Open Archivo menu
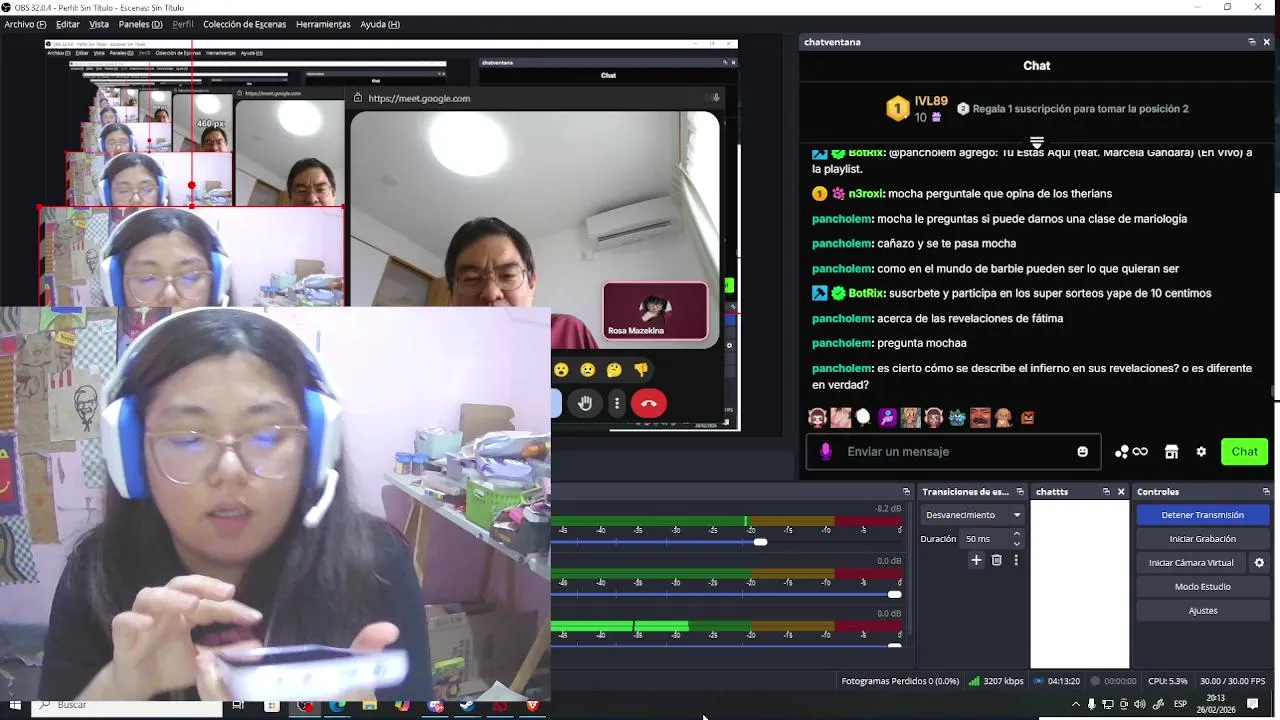Viewport: 1280px width, 720px height. 25,24
